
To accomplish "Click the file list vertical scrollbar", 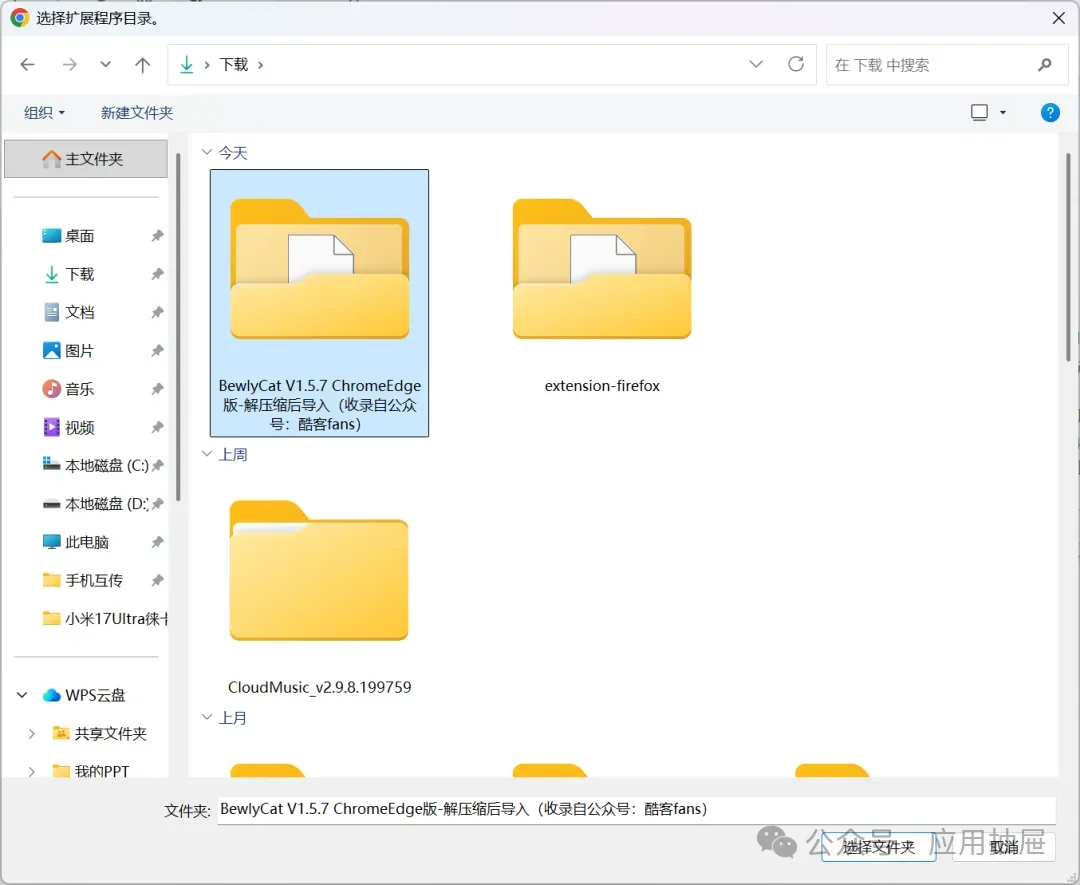I will coord(1068,258).
